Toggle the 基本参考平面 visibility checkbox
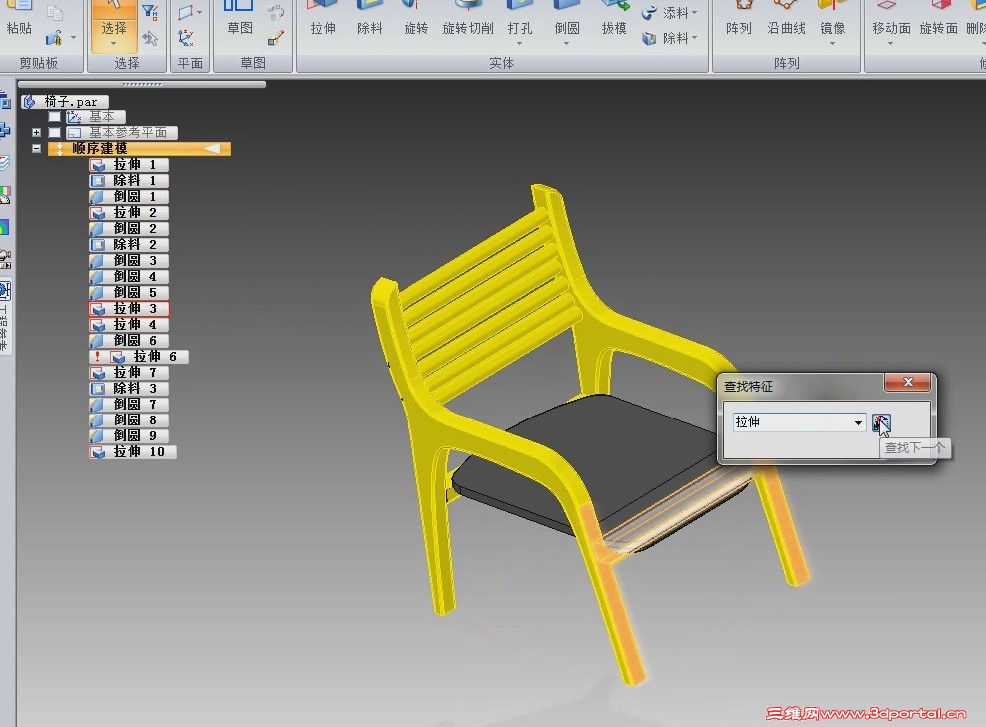This screenshot has height=727, width=986. (x=55, y=133)
